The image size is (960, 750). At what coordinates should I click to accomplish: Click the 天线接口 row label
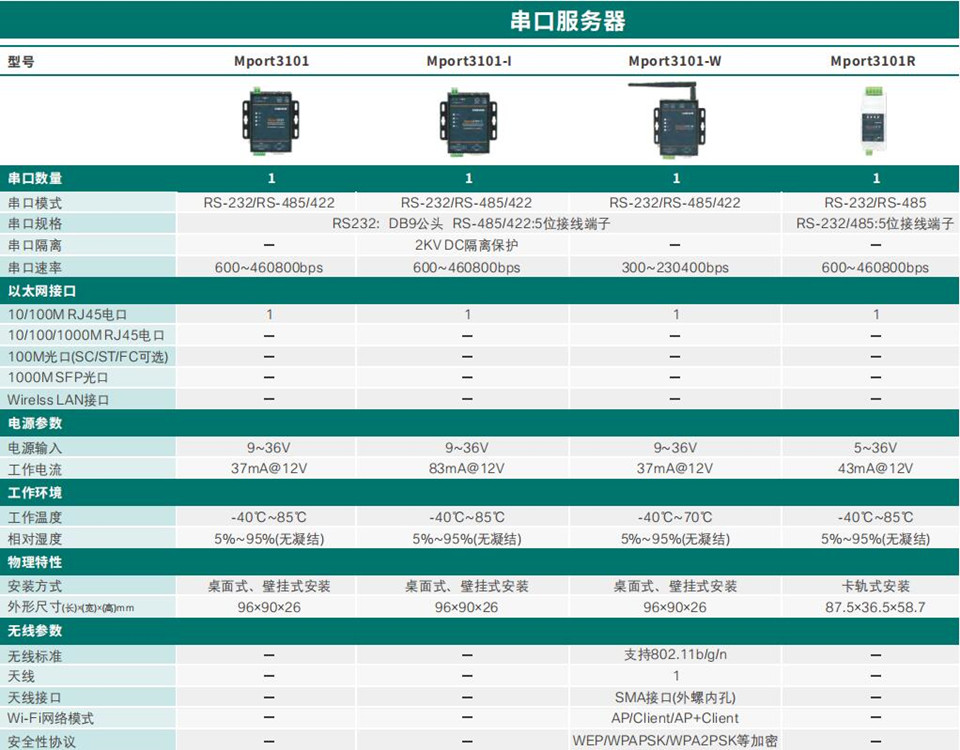coord(35,697)
